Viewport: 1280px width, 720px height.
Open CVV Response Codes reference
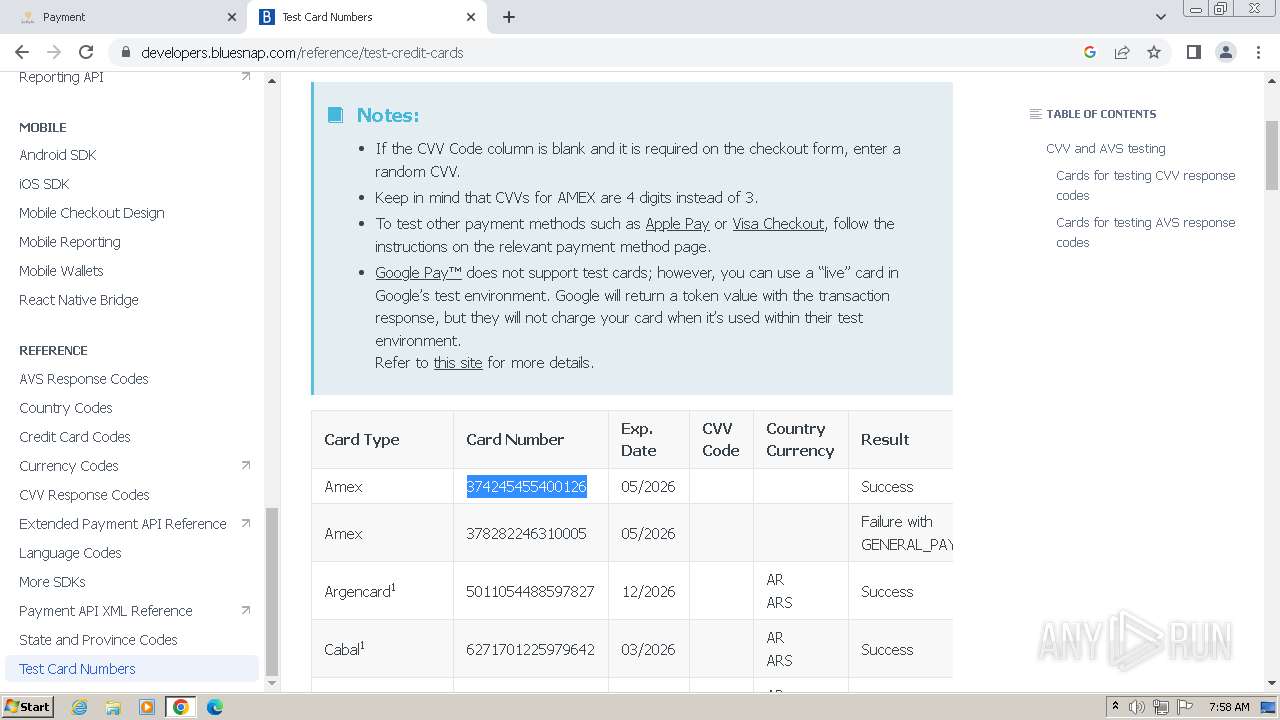[84, 495]
